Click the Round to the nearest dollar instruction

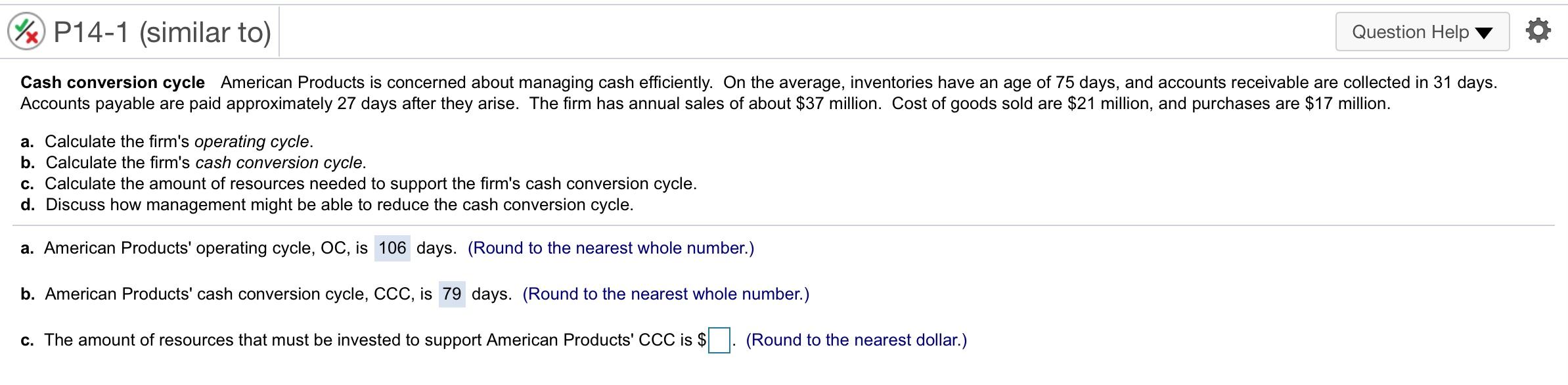click(857, 340)
